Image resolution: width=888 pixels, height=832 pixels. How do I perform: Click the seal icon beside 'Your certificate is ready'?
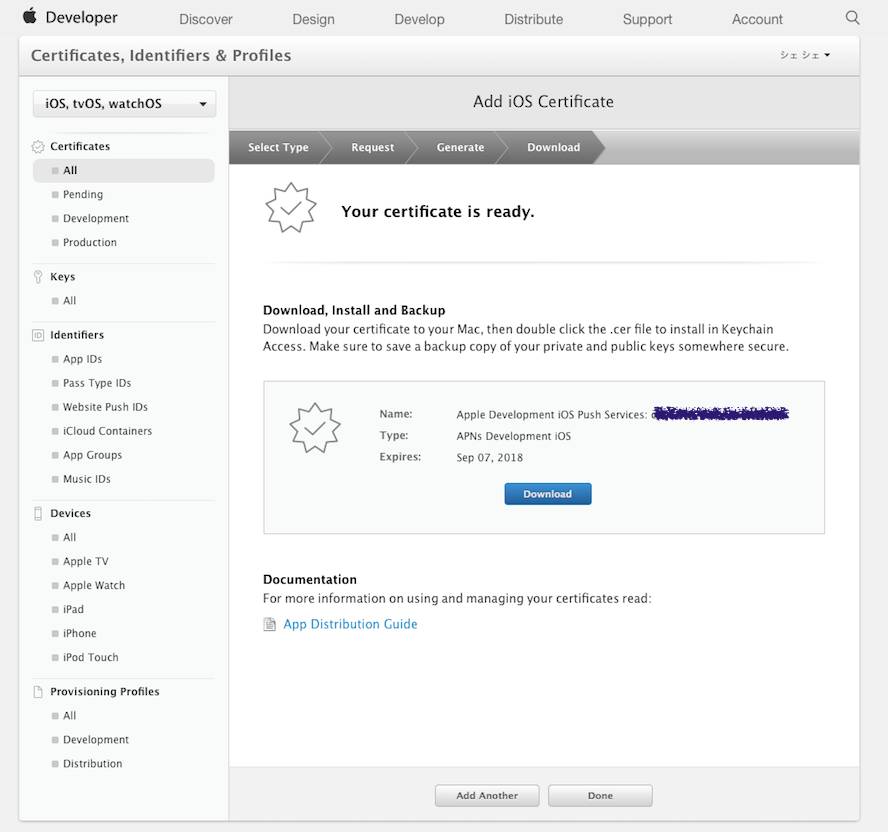(x=291, y=208)
